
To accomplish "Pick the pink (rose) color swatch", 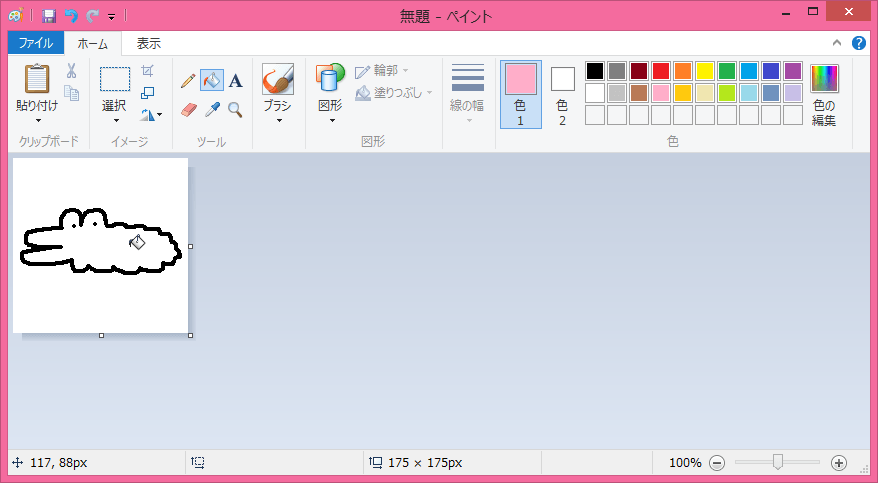I will click(661, 93).
